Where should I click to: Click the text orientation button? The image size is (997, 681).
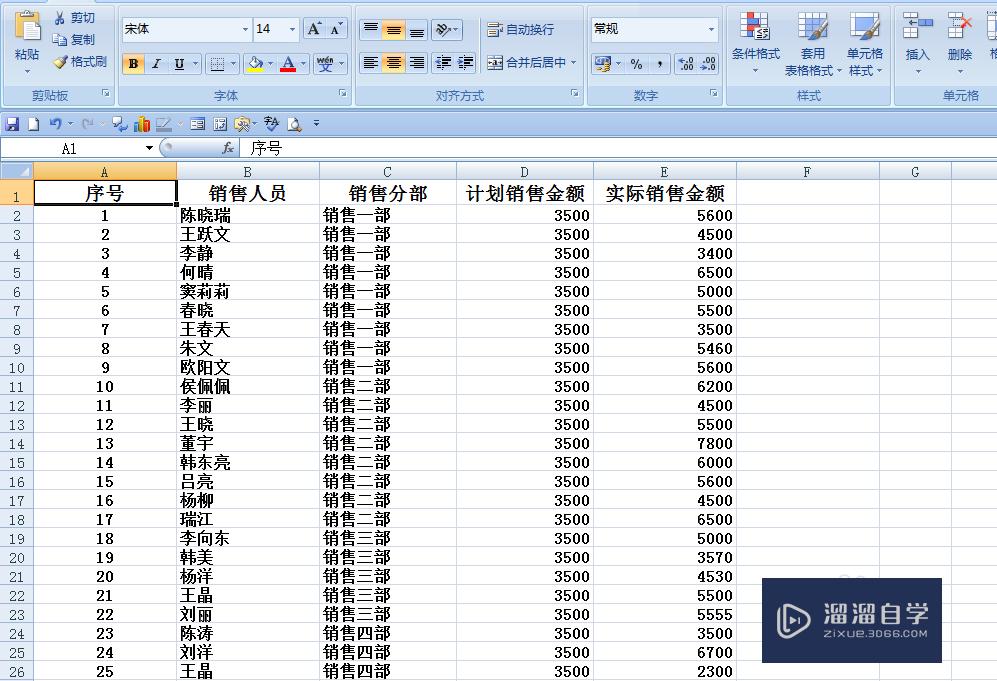446,29
